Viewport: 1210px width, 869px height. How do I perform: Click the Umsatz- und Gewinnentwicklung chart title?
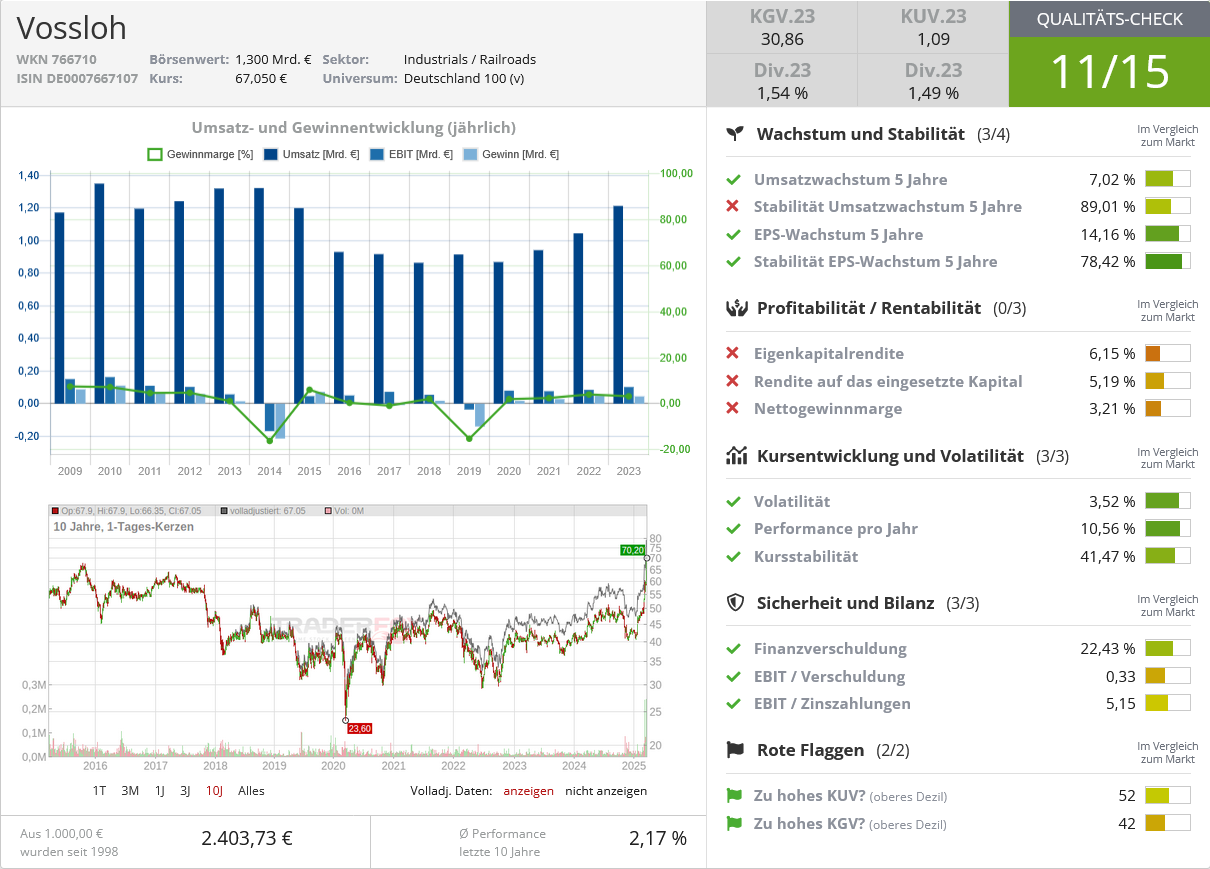tap(354, 128)
